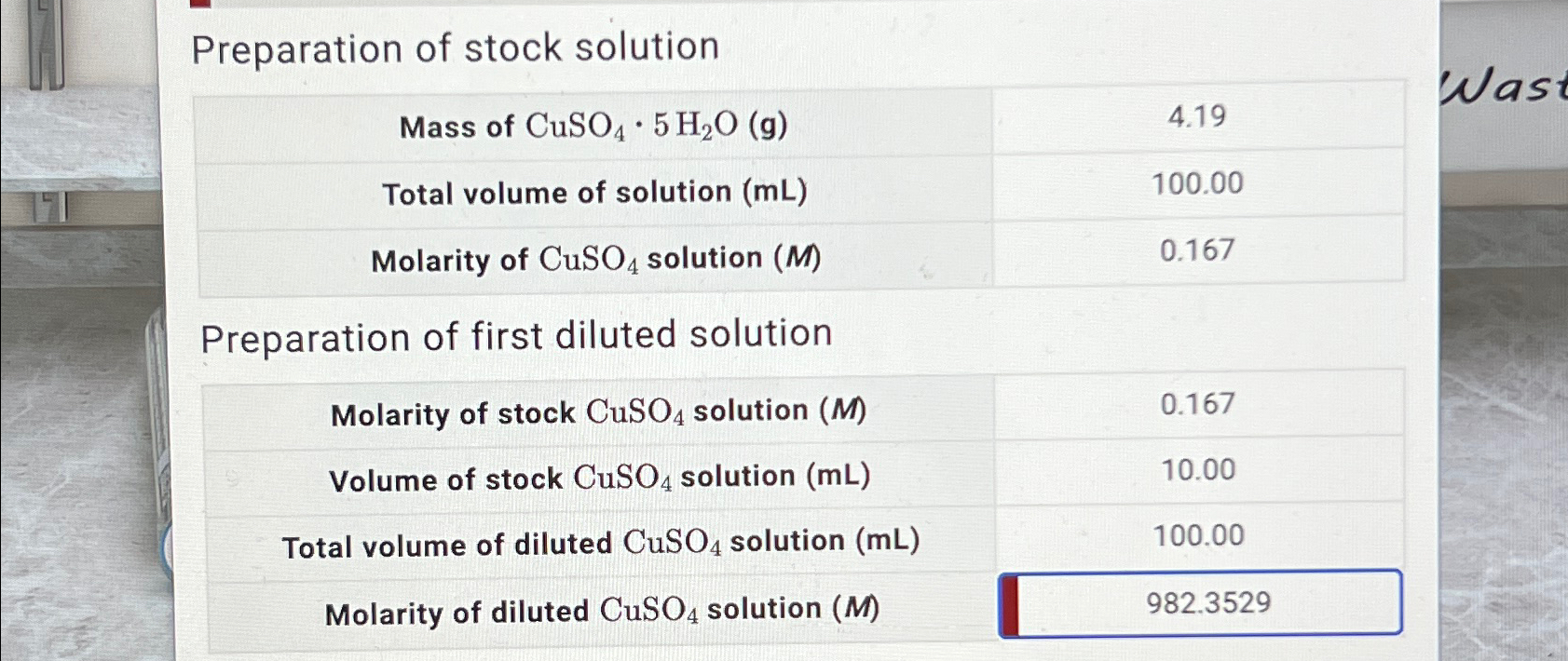1568x661 pixels.
Task: Select the Molarity of stock CuSO4 value cell
Action: pos(1199,404)
